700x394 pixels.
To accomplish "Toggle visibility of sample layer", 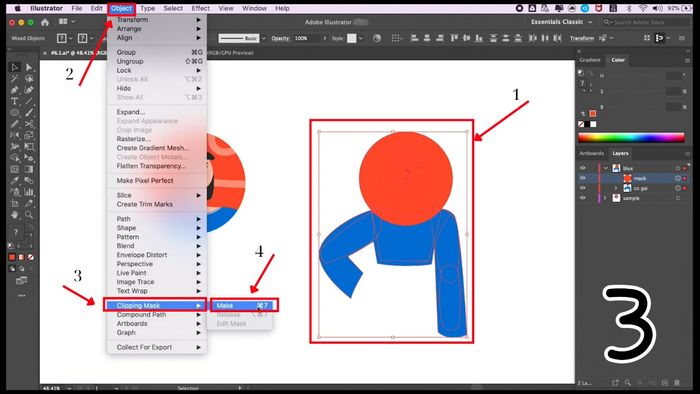I will click(x=583, y=198).
